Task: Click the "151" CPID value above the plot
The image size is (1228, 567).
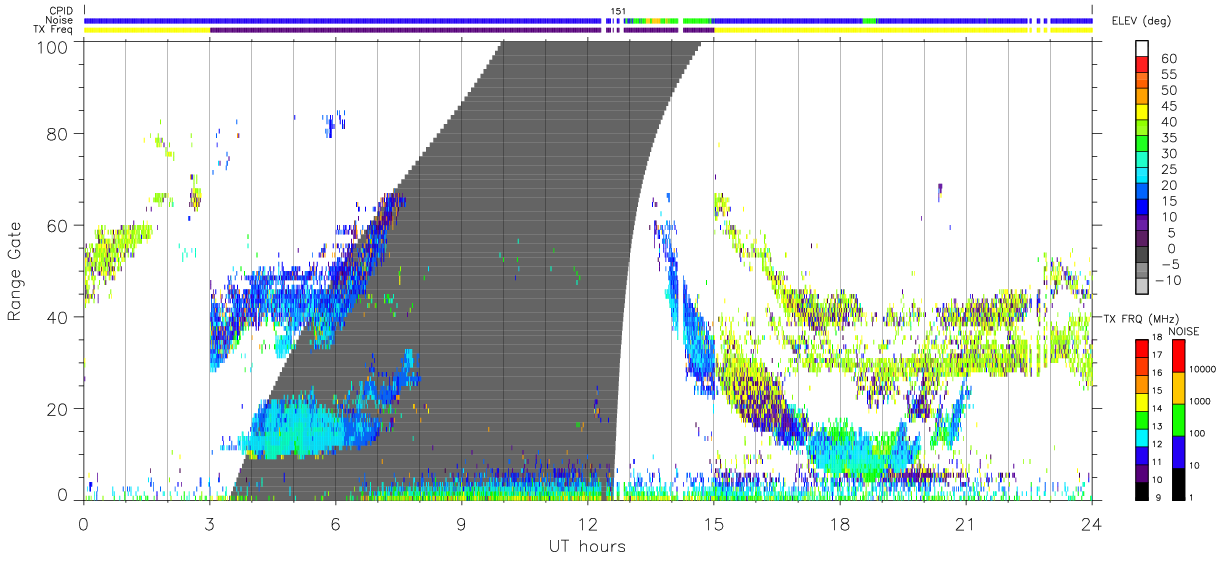Action: (618, 11)
